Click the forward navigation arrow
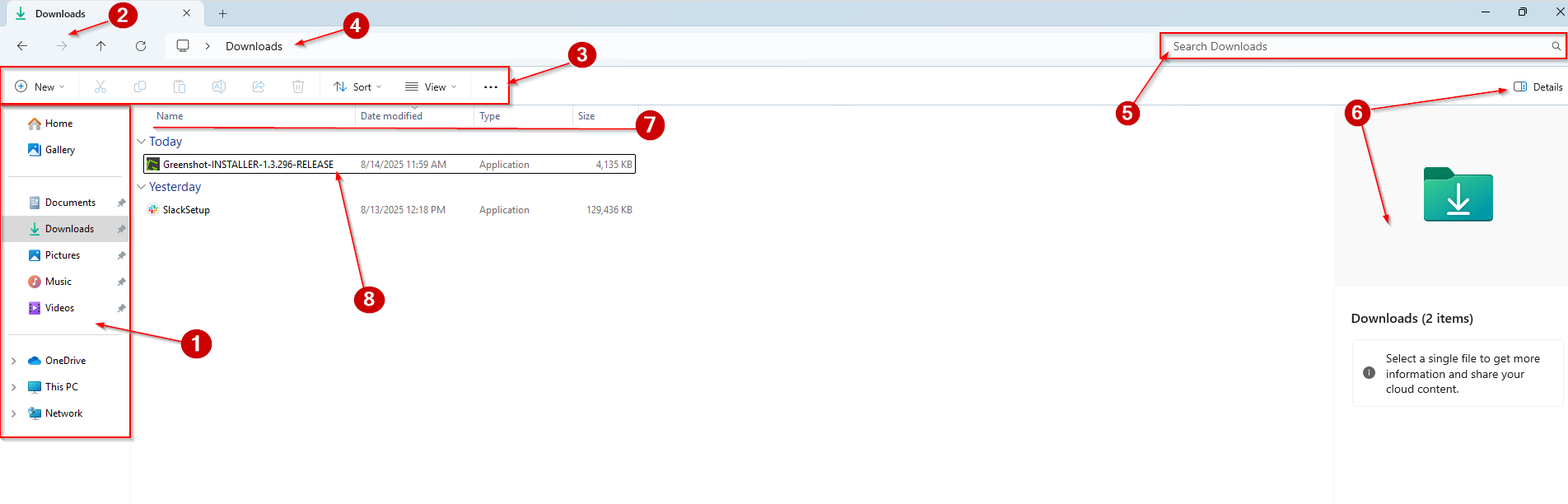The width and height of the screenshot is (1568, 504). click(x=62, y=46)
